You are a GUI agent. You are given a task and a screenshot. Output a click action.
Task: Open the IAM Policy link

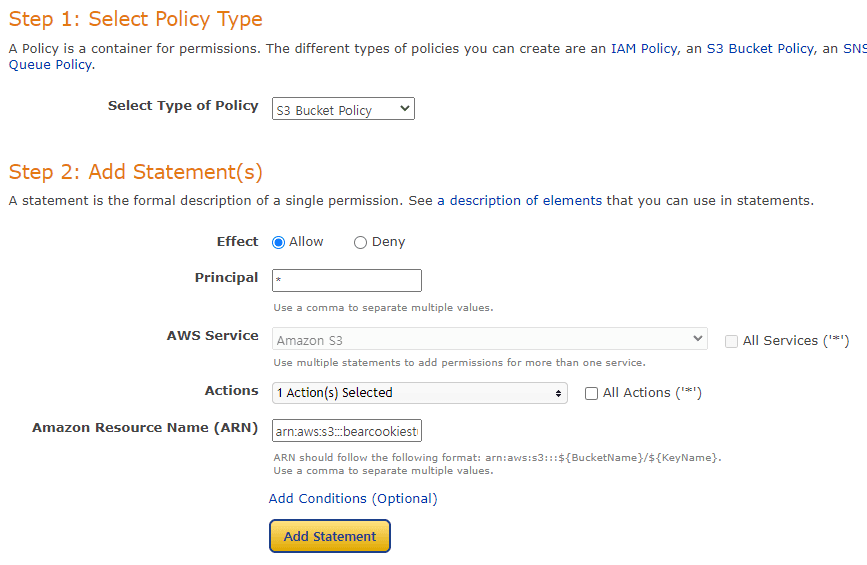[x=643, y=48]
